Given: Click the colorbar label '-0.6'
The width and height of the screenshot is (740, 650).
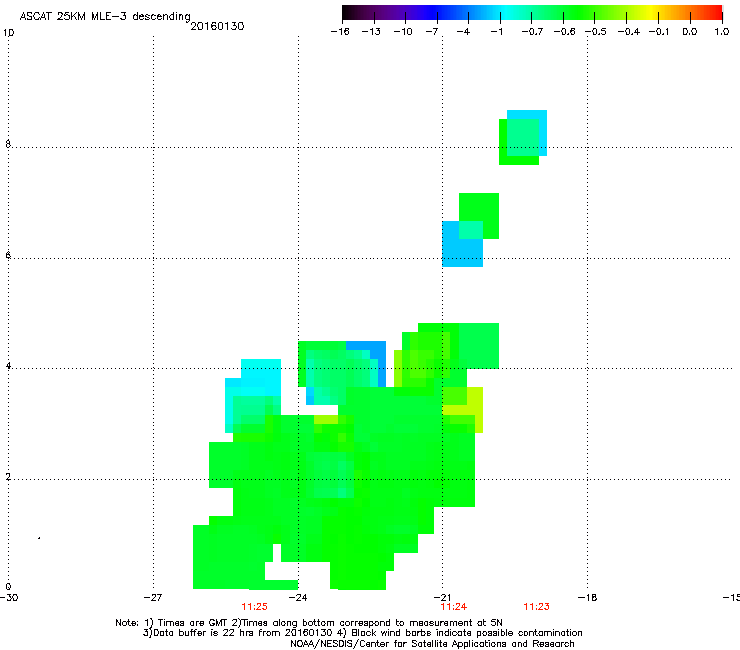Looking at the screenshot, I should 564,32.
